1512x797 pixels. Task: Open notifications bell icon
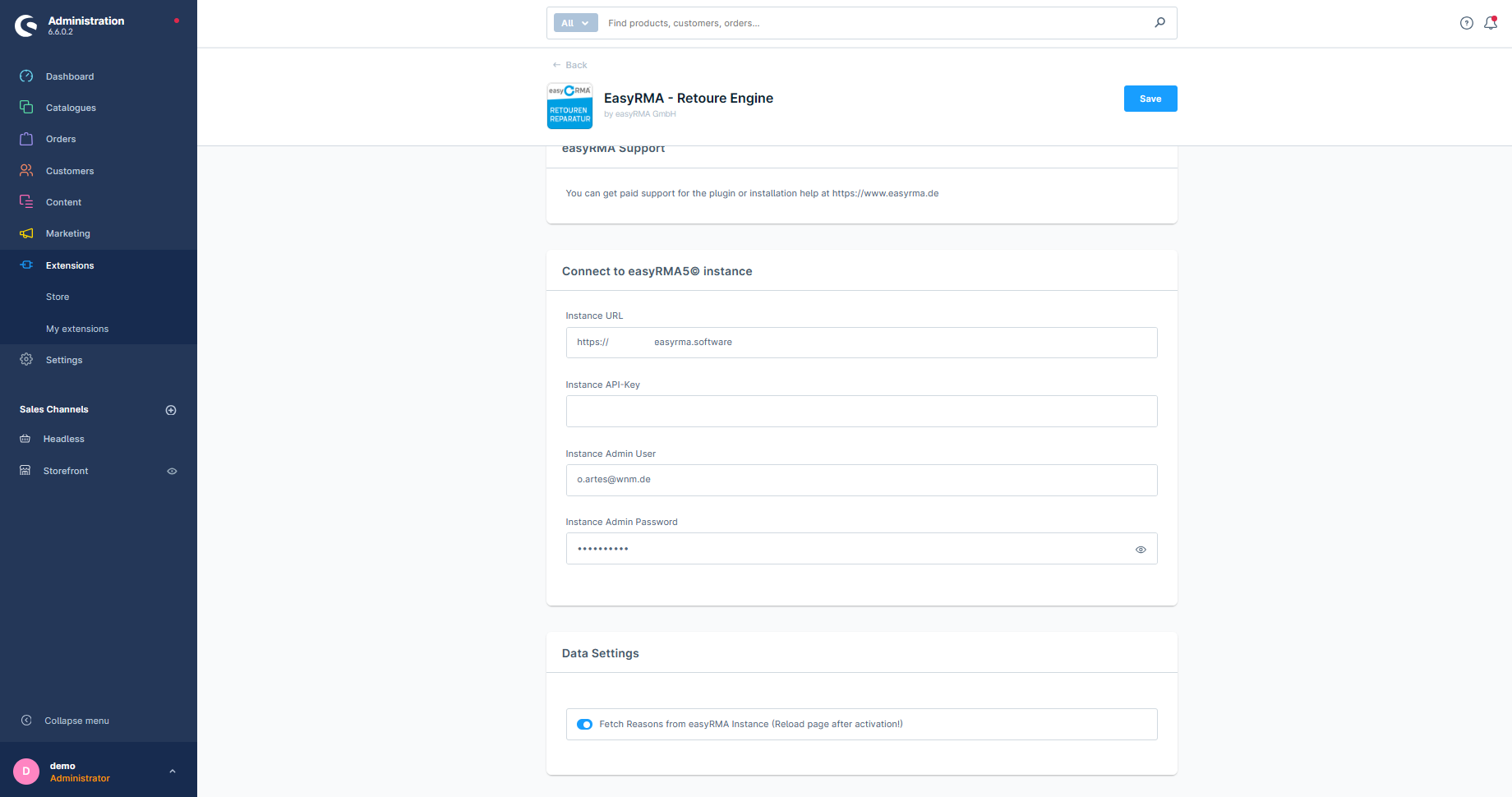(1491, 23)
